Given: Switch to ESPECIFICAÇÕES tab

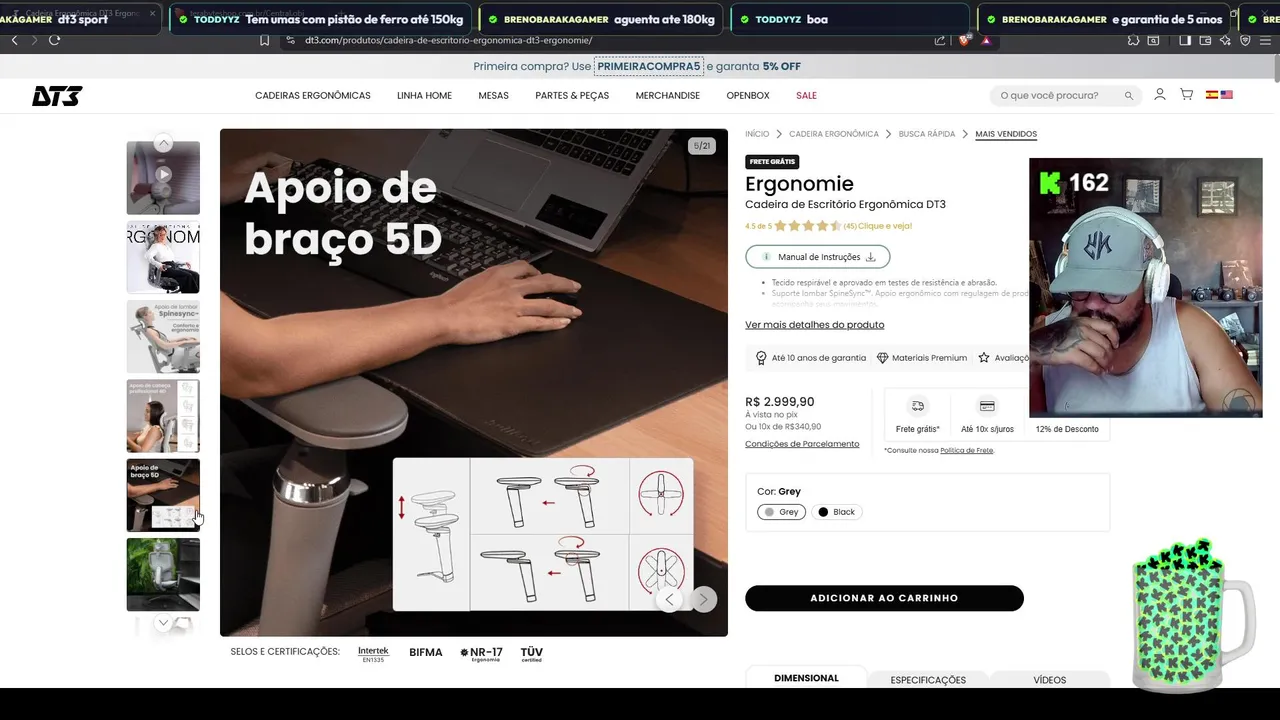Looking at the screenshot, I should coord(928,680).
